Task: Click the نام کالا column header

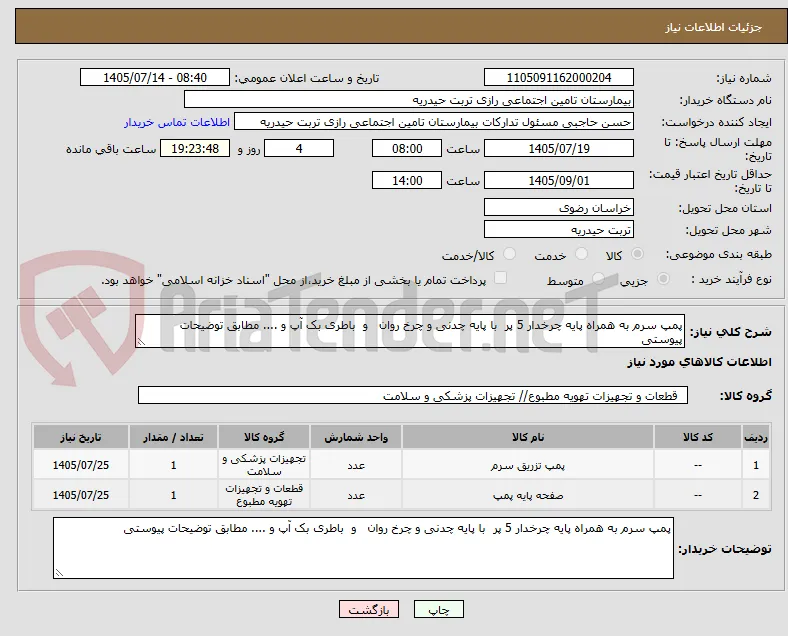Action: pyautogui.click(x=528, y=437)
